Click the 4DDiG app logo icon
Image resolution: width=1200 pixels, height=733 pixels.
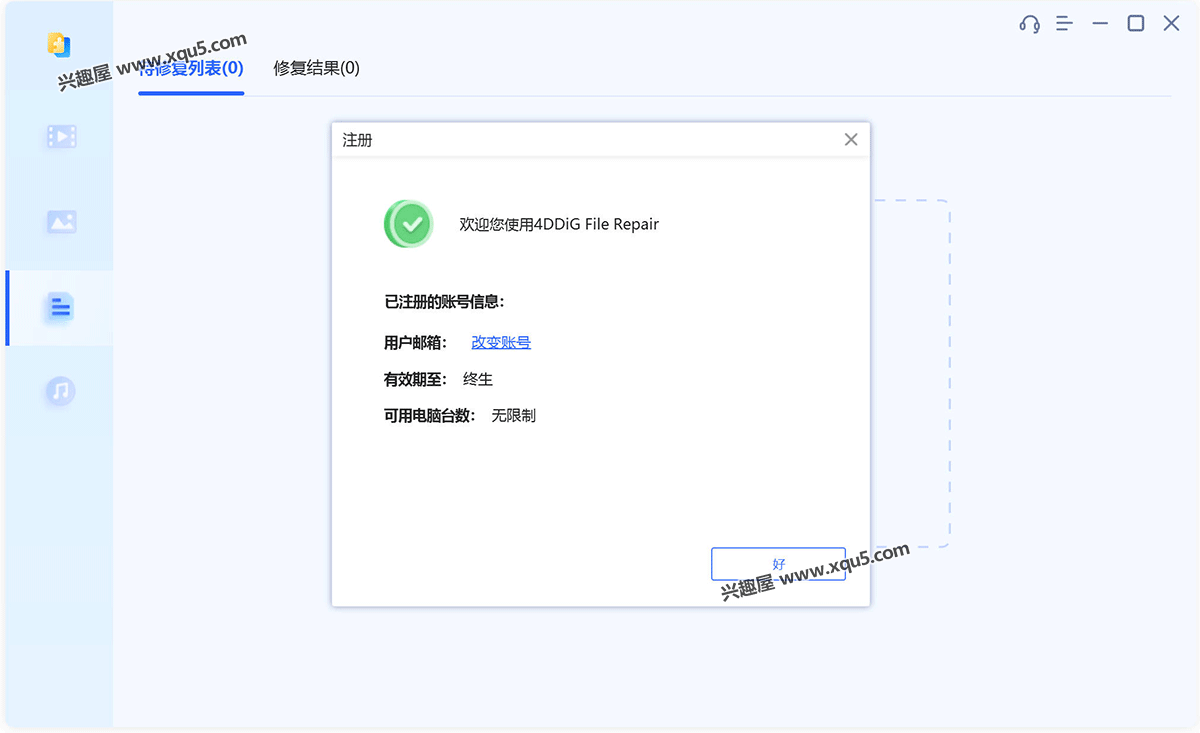(x=58, y=45)
